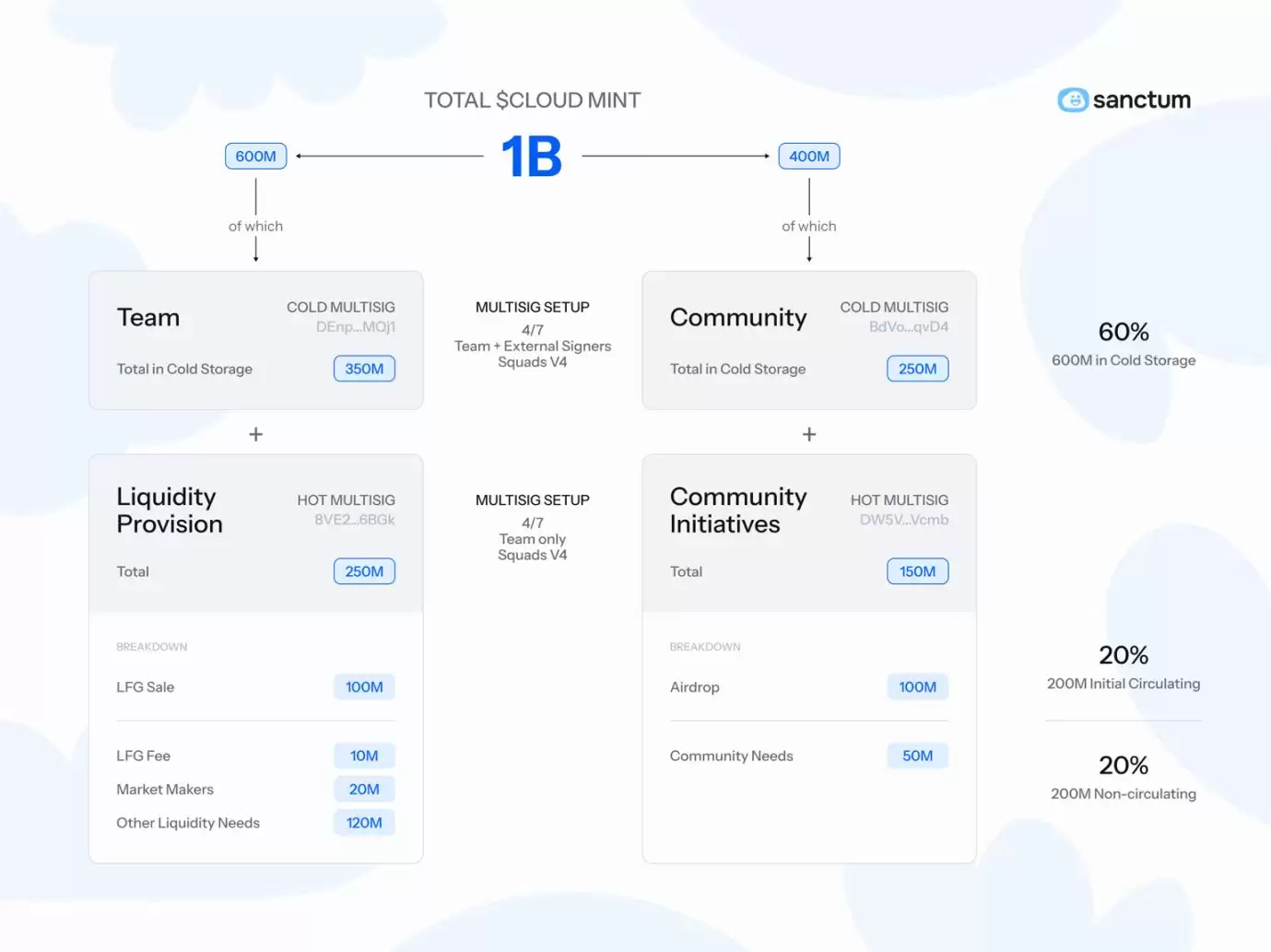
Task: Click the plus sign below Team card
Action: coord(256,434)
